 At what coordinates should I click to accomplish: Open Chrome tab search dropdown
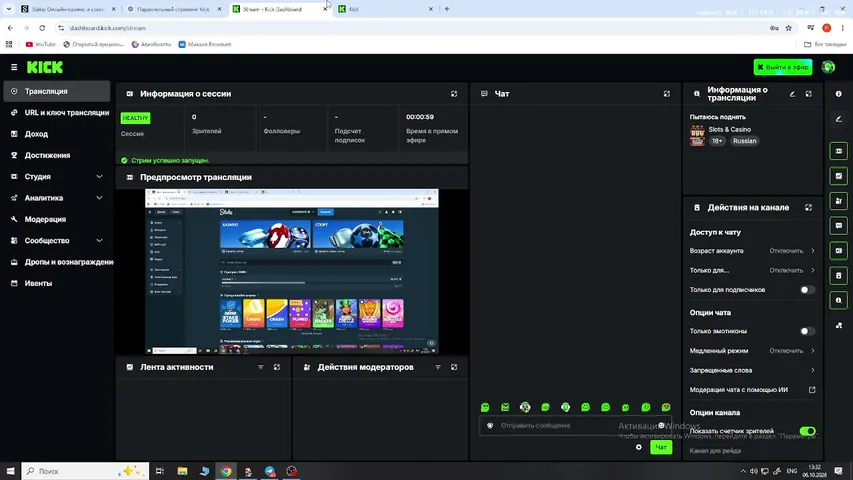(9, 9)
